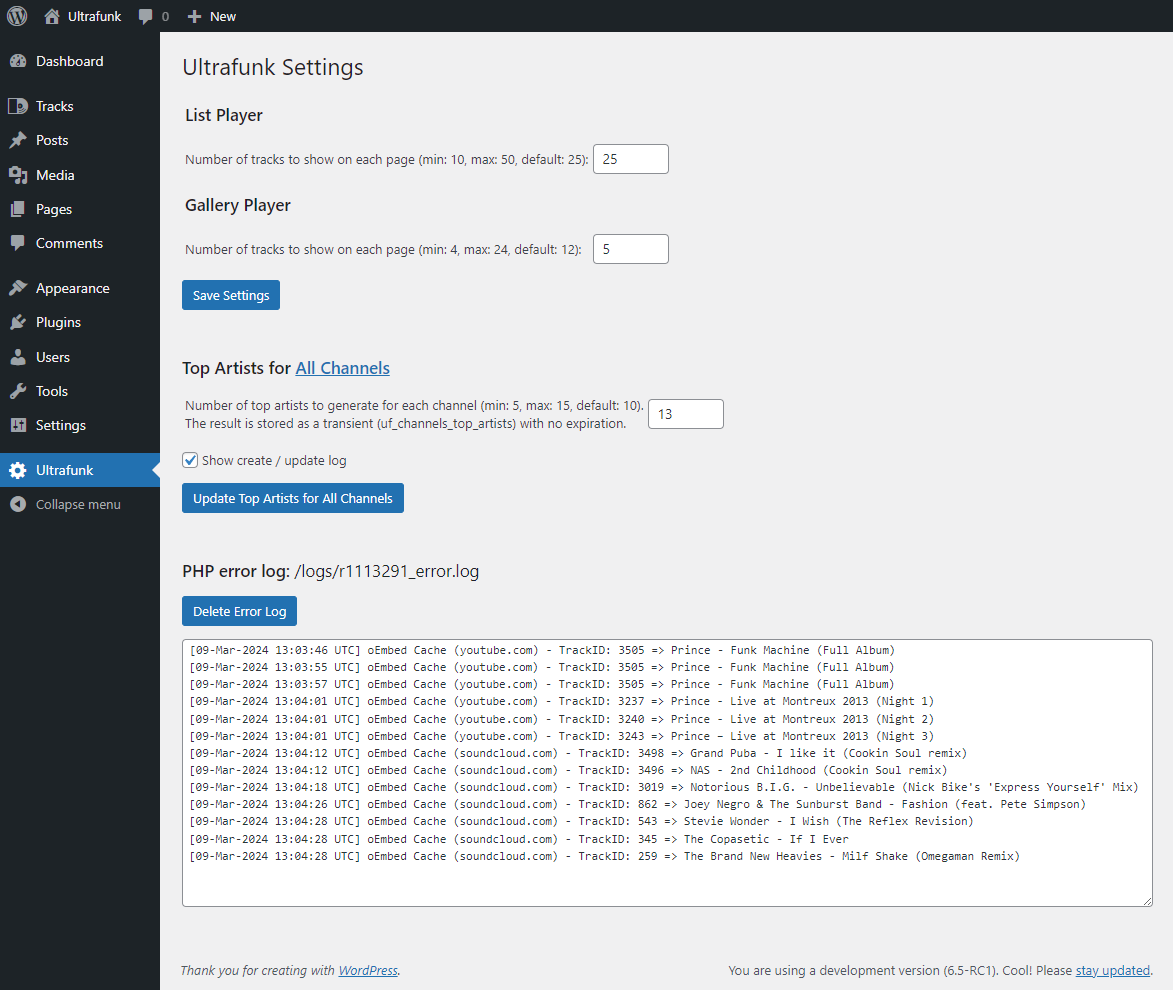Click the plus icon next to New
Image resolution: width=1173 pixels, height=990 pixels.
tap(195, 16)
